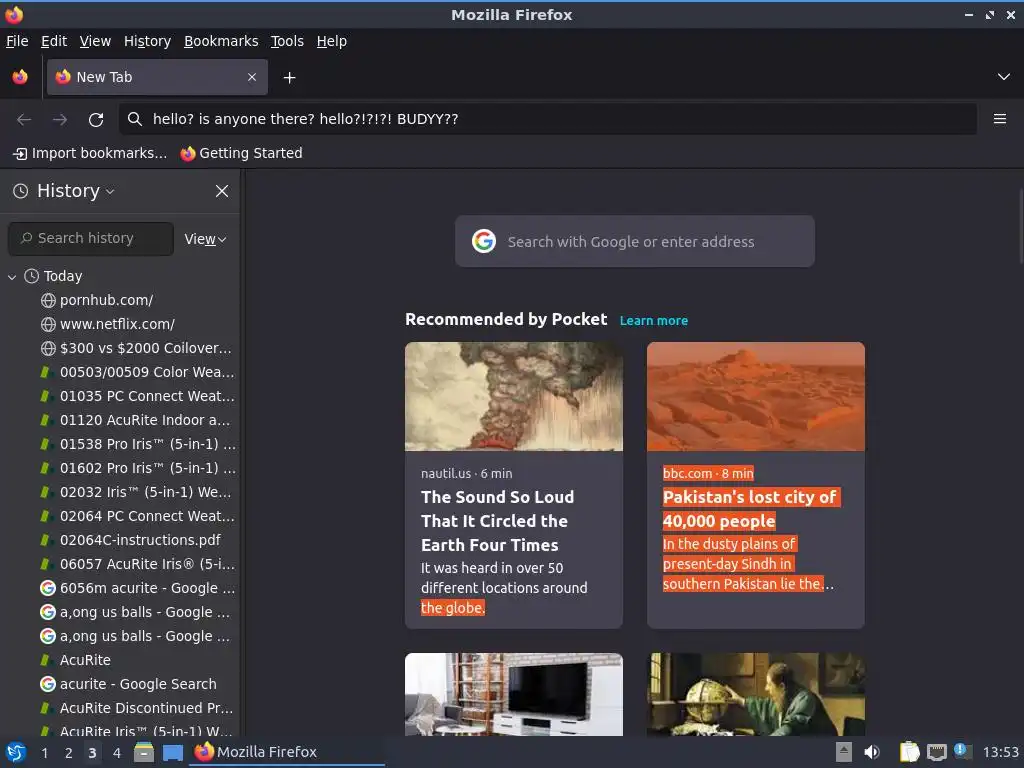This screenshot has width=1024, height=768.
Task: Click the green favicon of AcuRite entry
Action: click(45, 660)
